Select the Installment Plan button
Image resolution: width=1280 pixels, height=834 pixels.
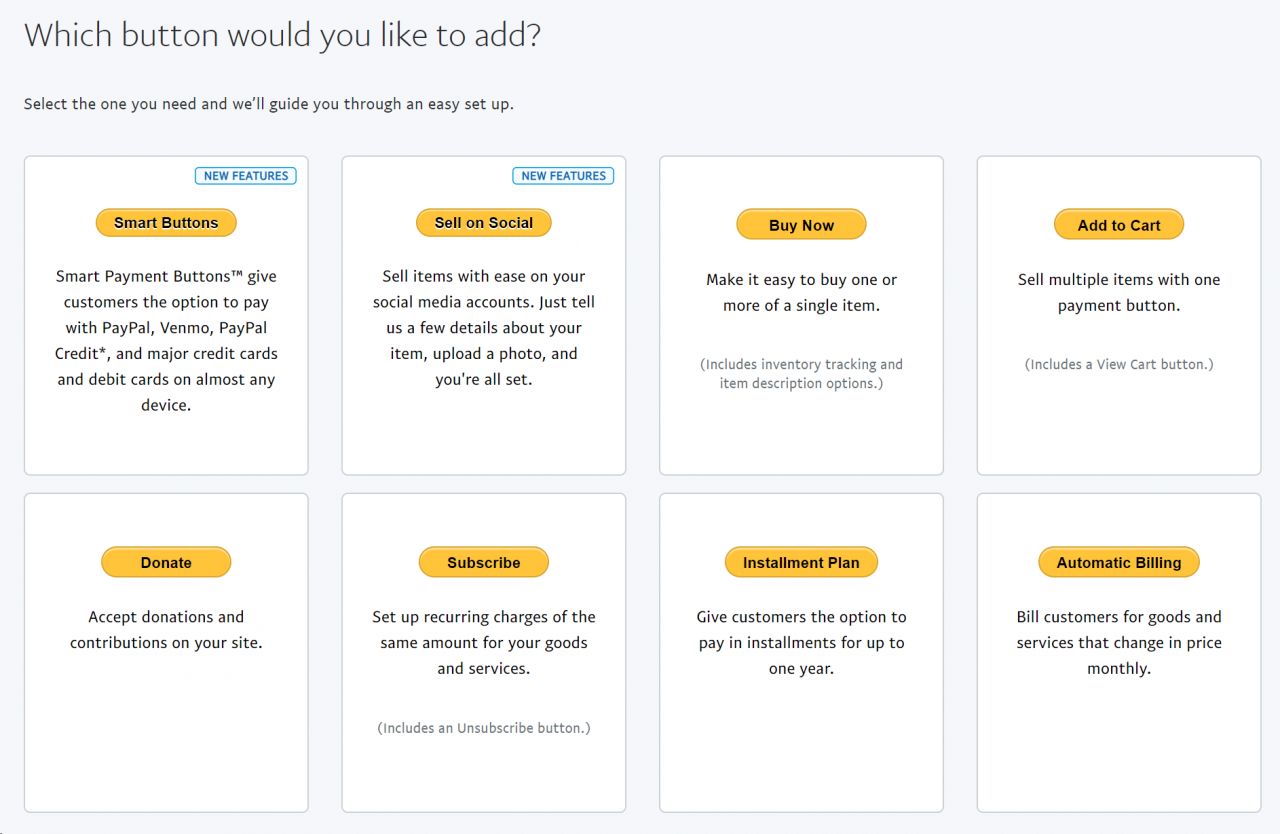801,561
